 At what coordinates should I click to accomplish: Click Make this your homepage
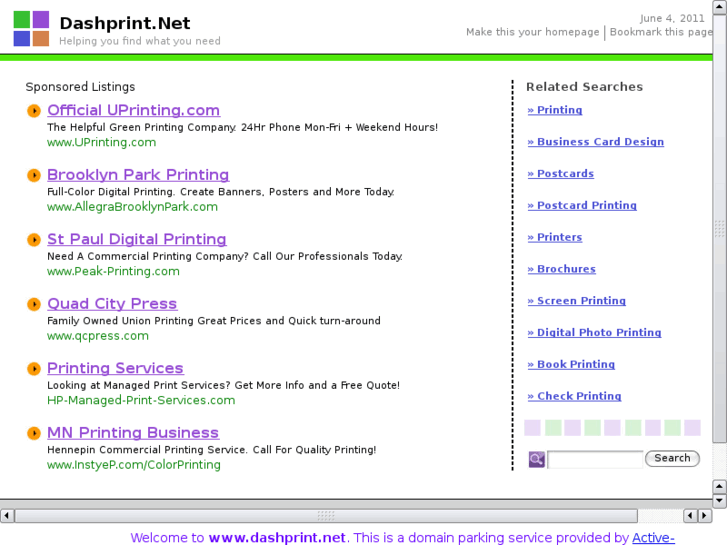[x=533, y=32]
